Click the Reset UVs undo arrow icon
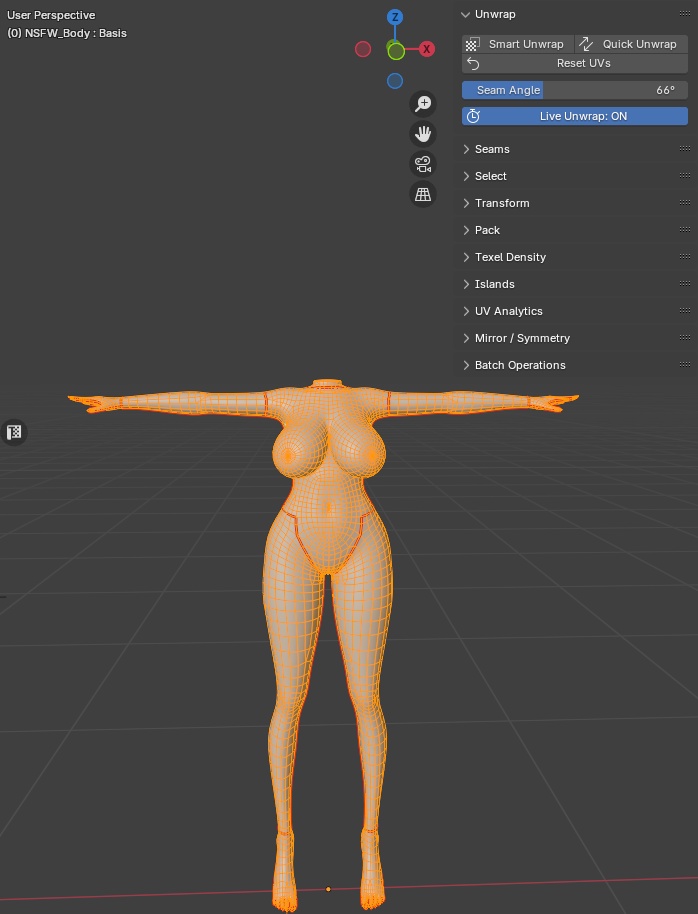The width and height of the screenshot is (698, 914). [x=473, y=64]
